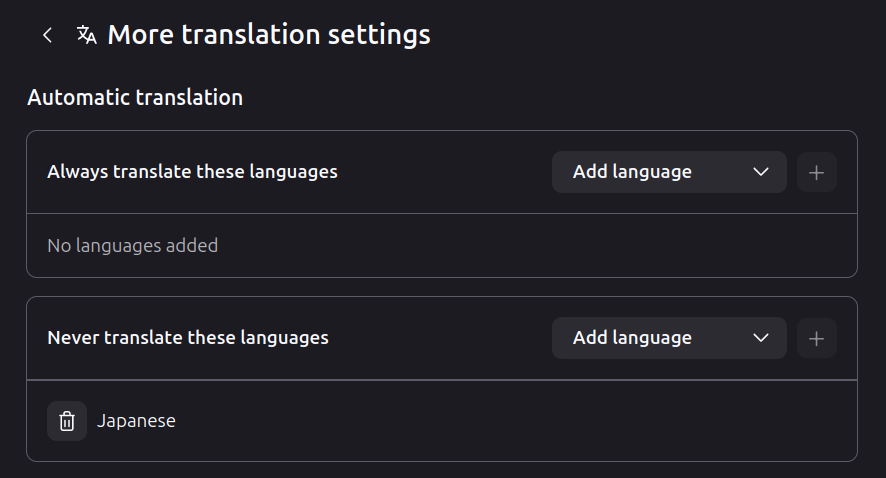Click the "Automatic translation" section heading
886x478 pixels.
click(x=135, y=98)
